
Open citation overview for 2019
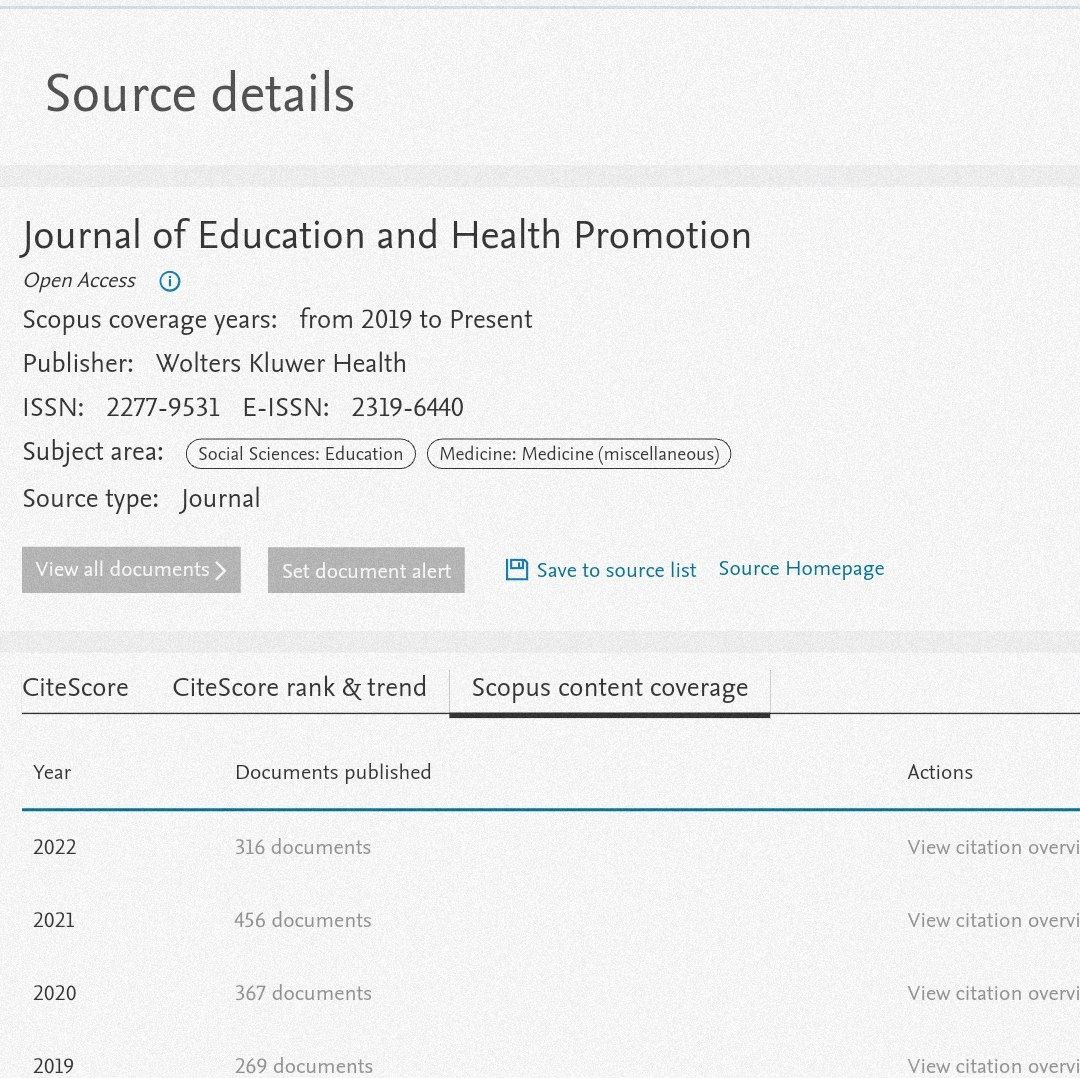coord(992,1065)
